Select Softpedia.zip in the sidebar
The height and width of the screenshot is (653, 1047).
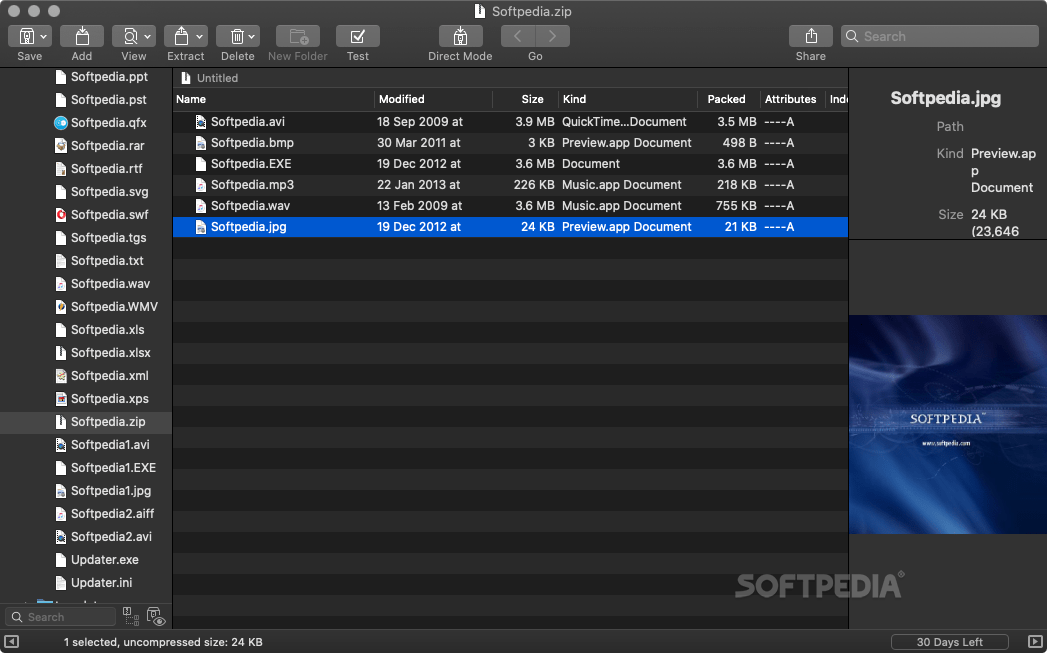pyautogui.click(x=86, y=422)
